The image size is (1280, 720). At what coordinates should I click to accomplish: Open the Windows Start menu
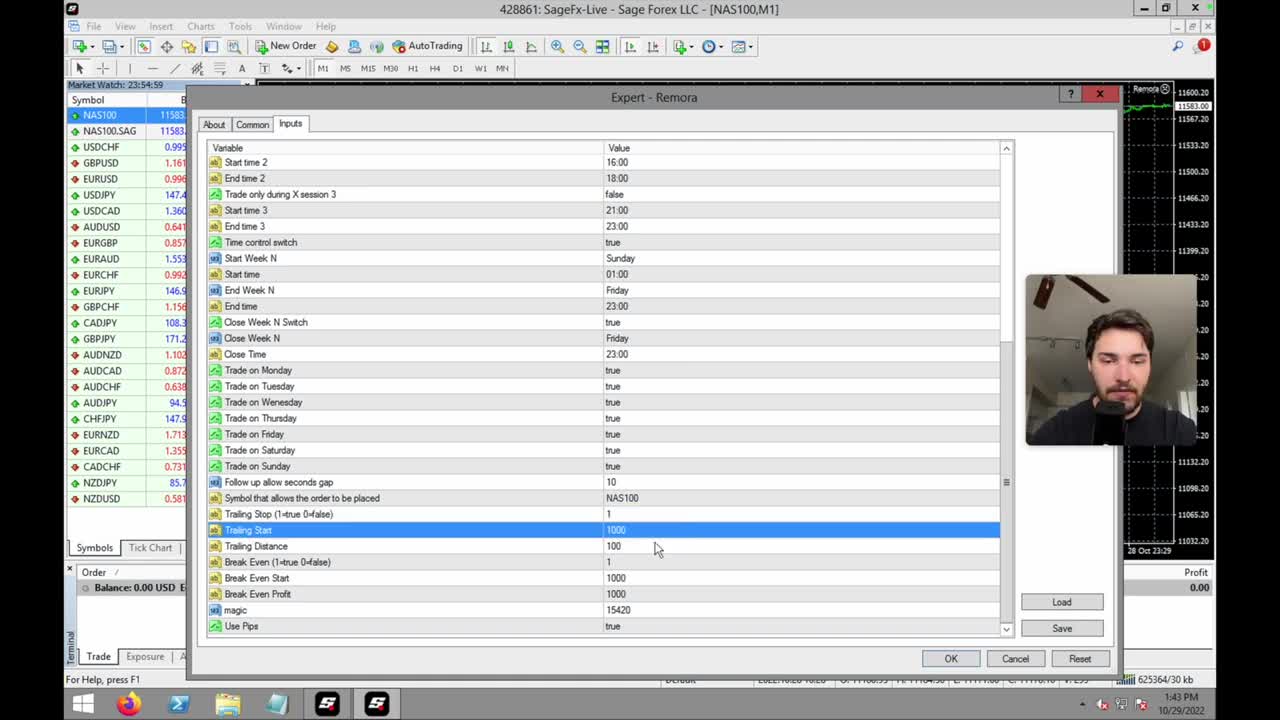click(x=83, y=704)
